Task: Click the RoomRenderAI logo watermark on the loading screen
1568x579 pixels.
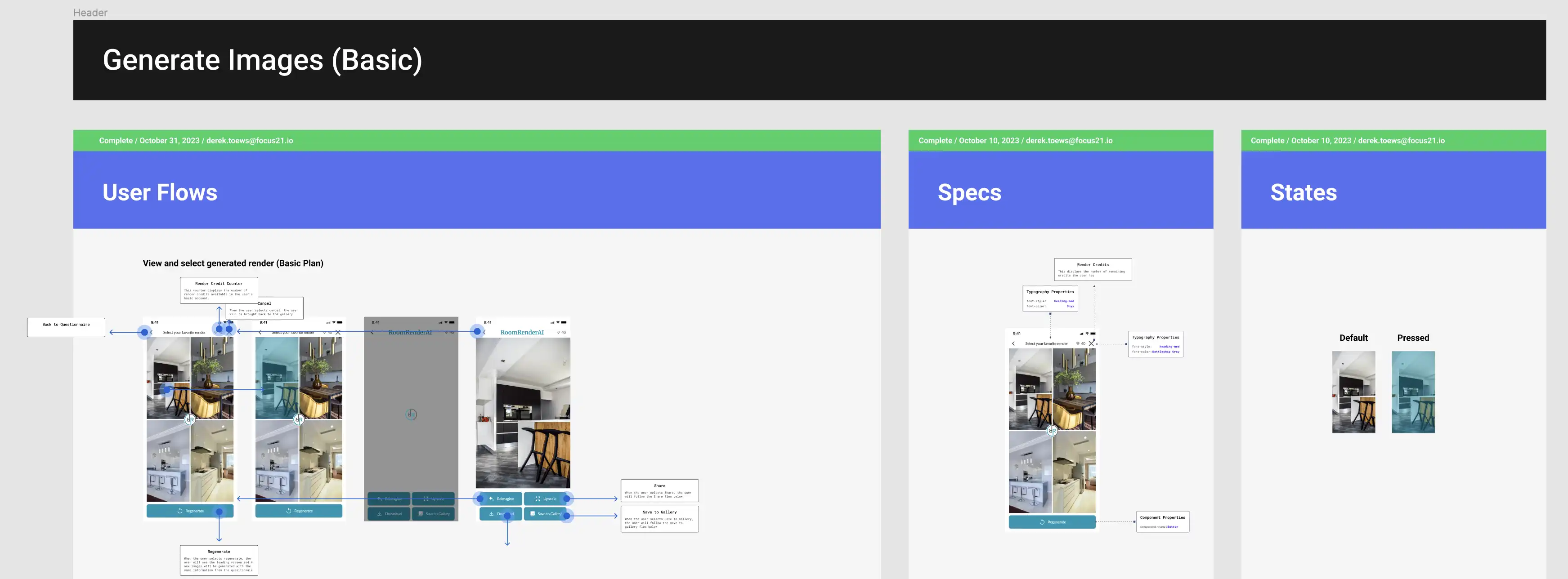Action: point(412,414)
